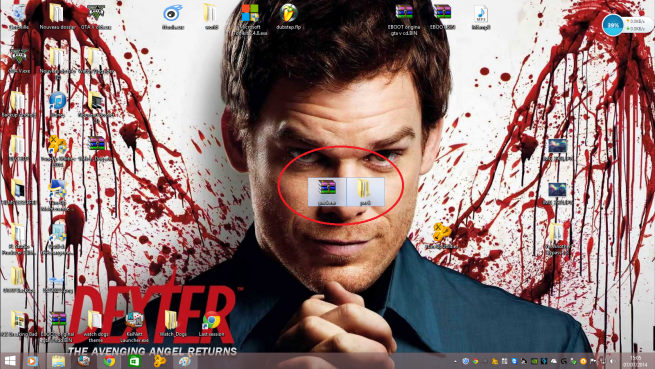Open the dubstep.flp FL Studio file
This screenshot has width=655, height=369.
click(288, 17)
